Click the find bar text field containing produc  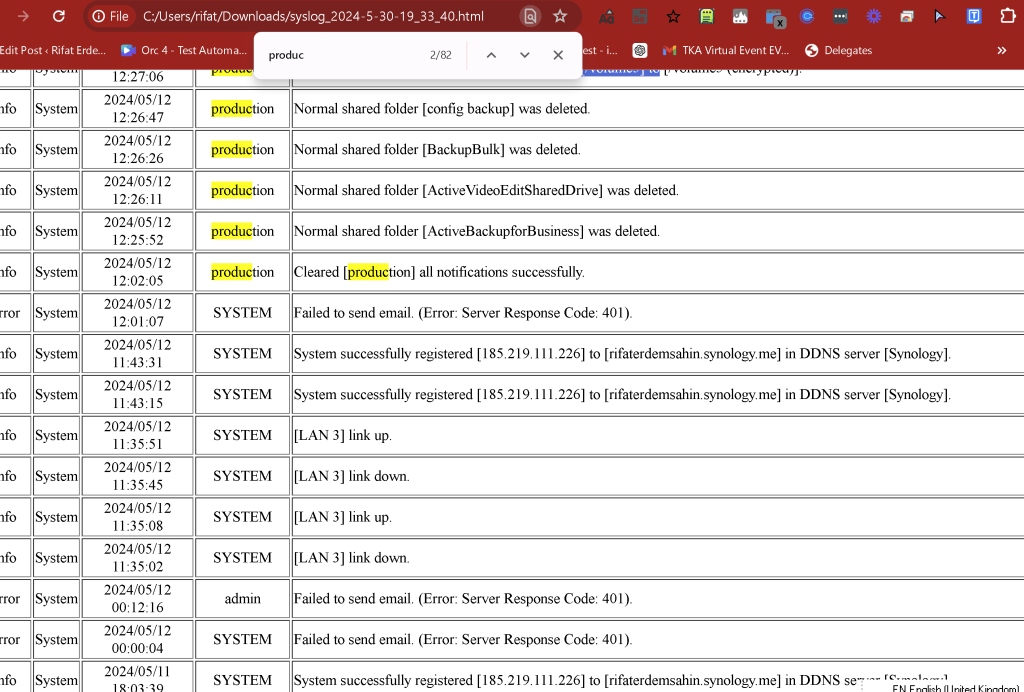(343, 55)
